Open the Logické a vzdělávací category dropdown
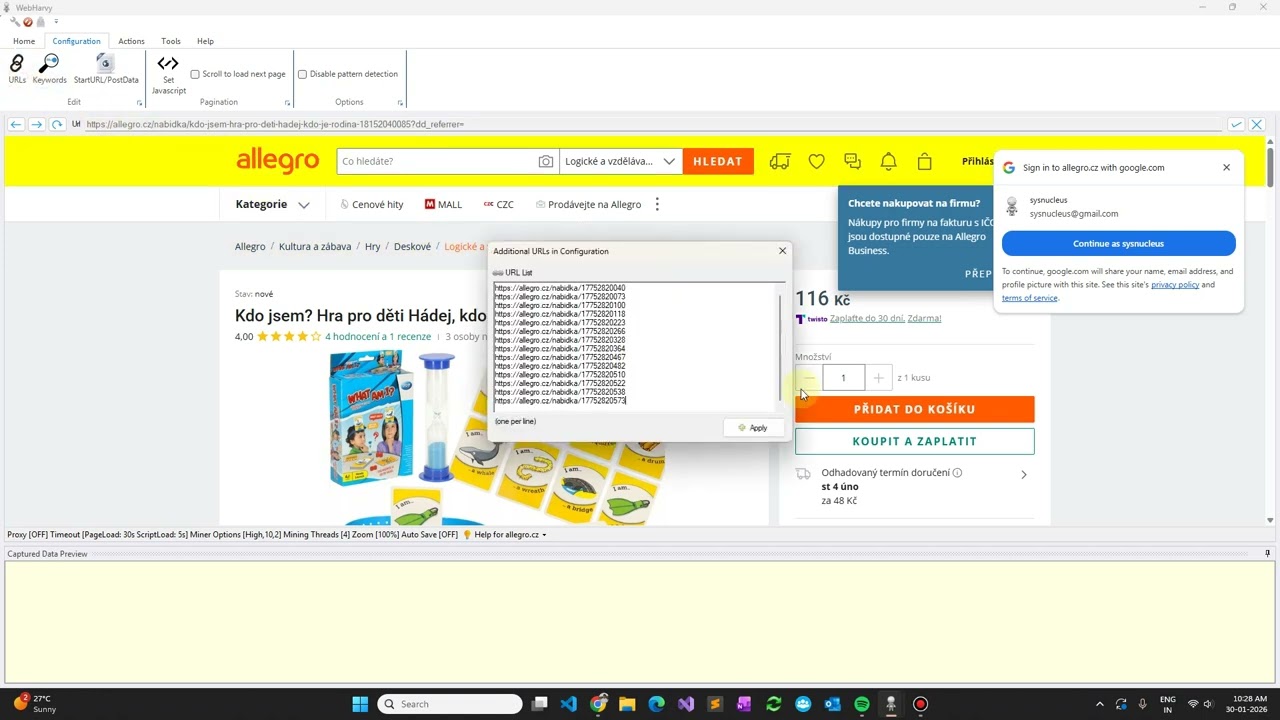The image size is (1280, 720). pyautogui.click(x=620, y=161)
